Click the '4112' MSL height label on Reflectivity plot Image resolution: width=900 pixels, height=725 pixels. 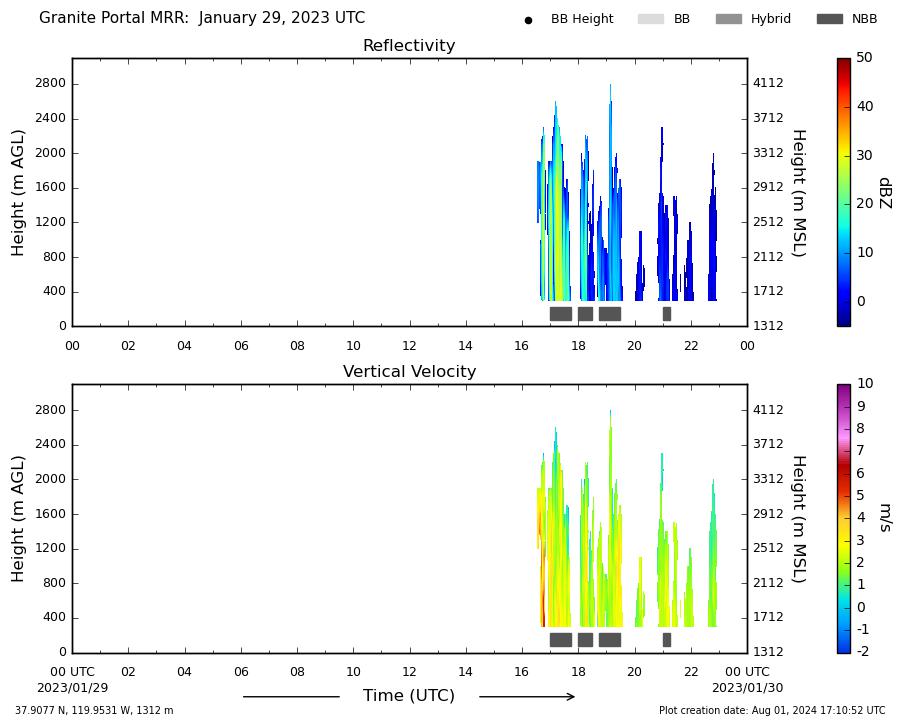(x=768, y=83)
